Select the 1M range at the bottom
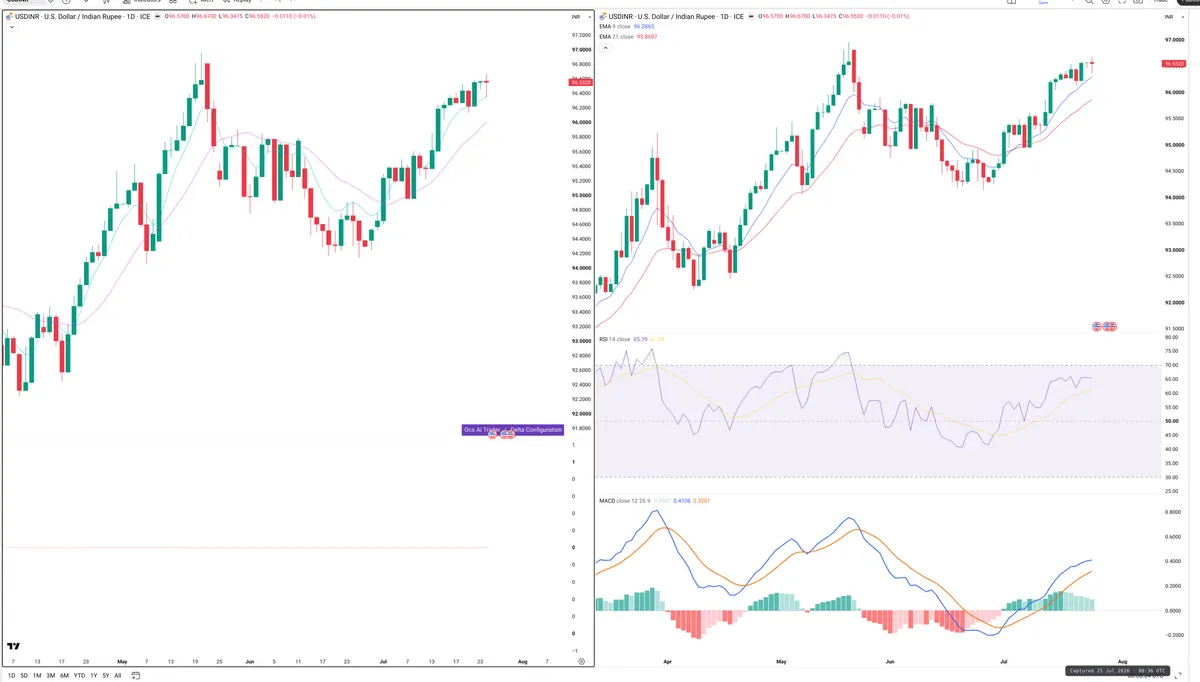Viewport: 1200px width, 682px height. [x=37, y=676]
